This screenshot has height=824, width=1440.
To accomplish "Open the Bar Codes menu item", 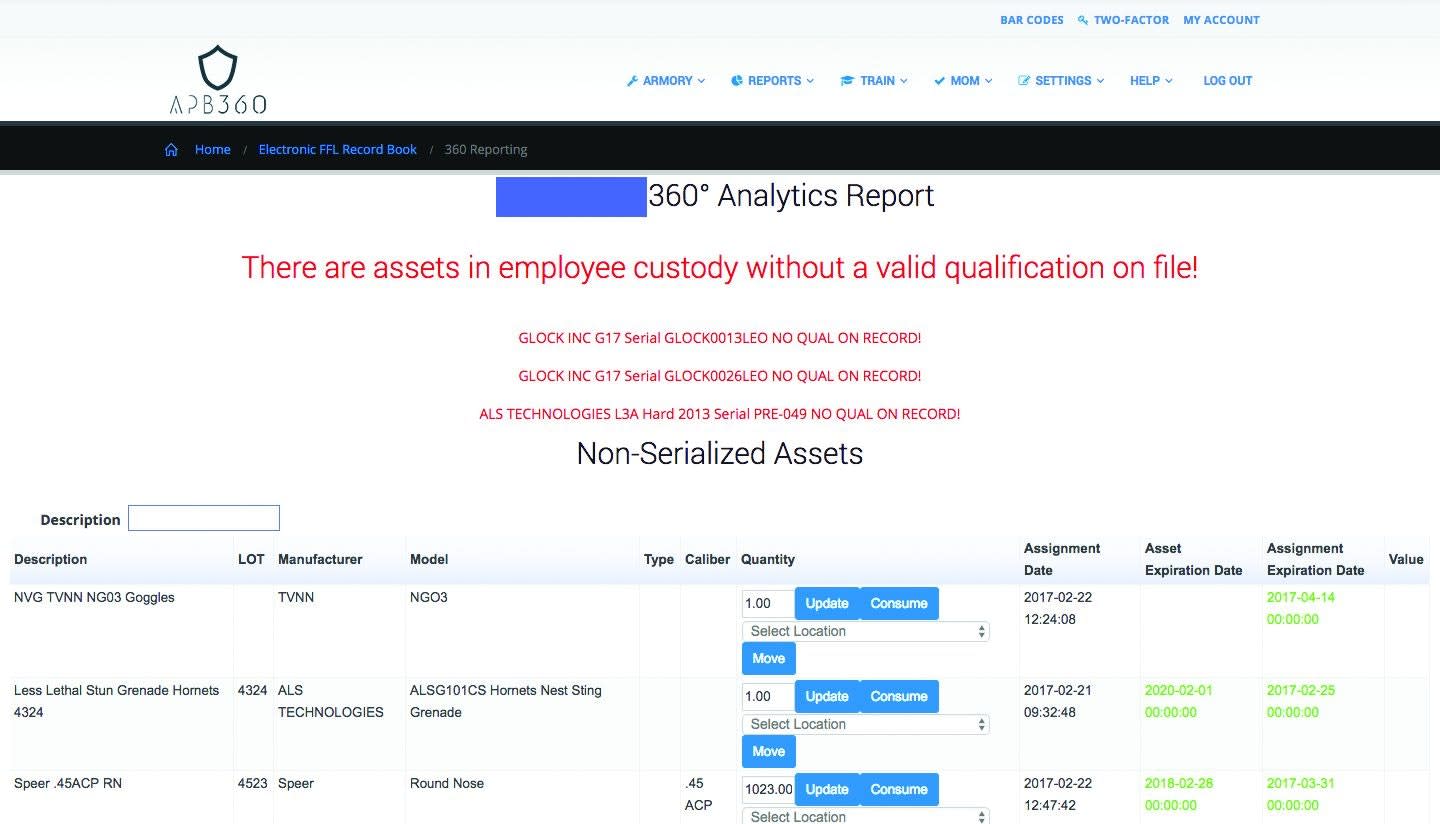I will point(1031,20).
